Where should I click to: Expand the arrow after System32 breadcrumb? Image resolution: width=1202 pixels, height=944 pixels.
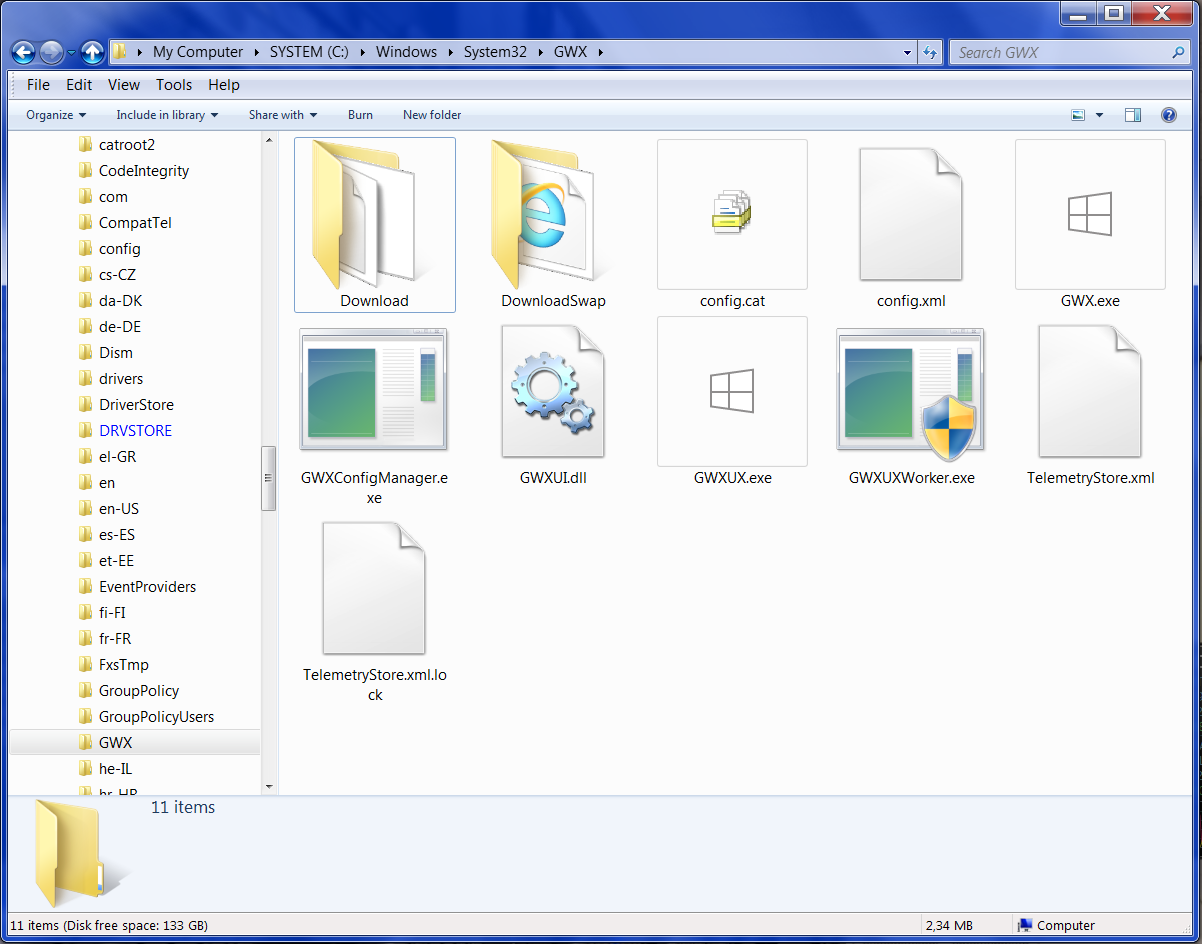click(540, 52)
